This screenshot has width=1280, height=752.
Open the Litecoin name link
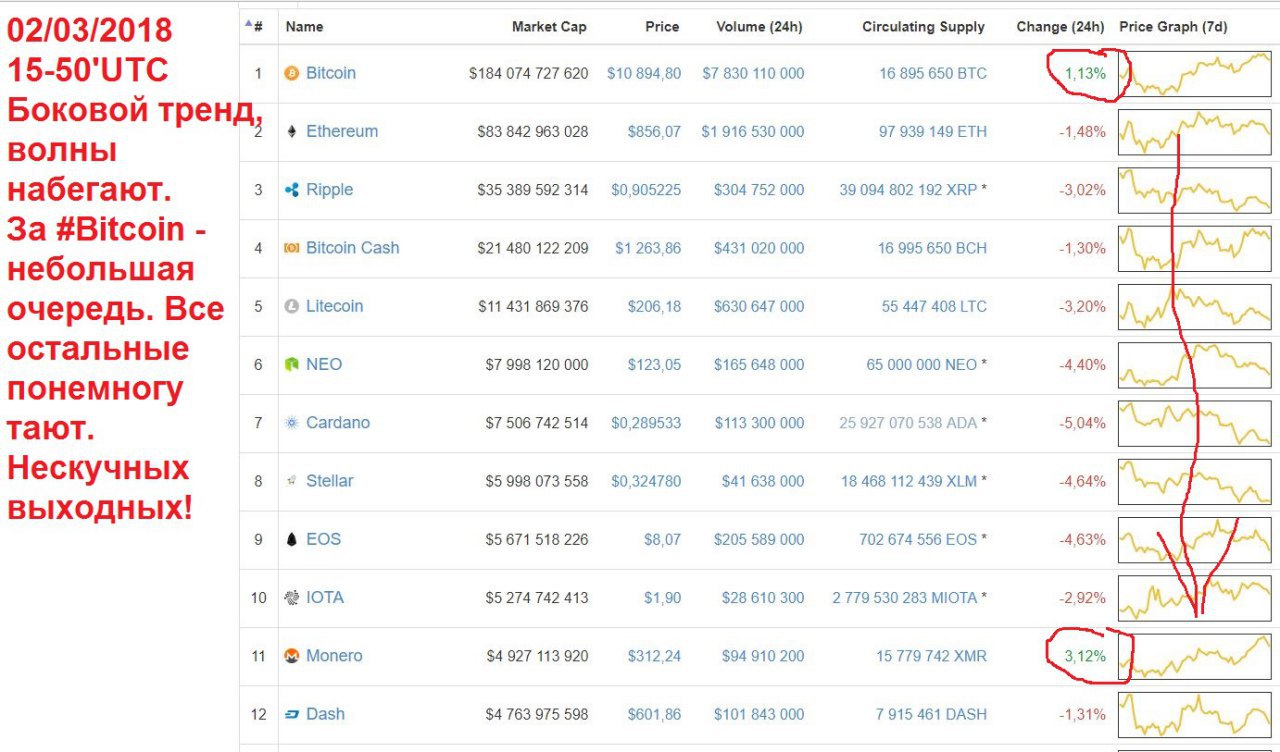pyautogui.click(x=334, y=306)
